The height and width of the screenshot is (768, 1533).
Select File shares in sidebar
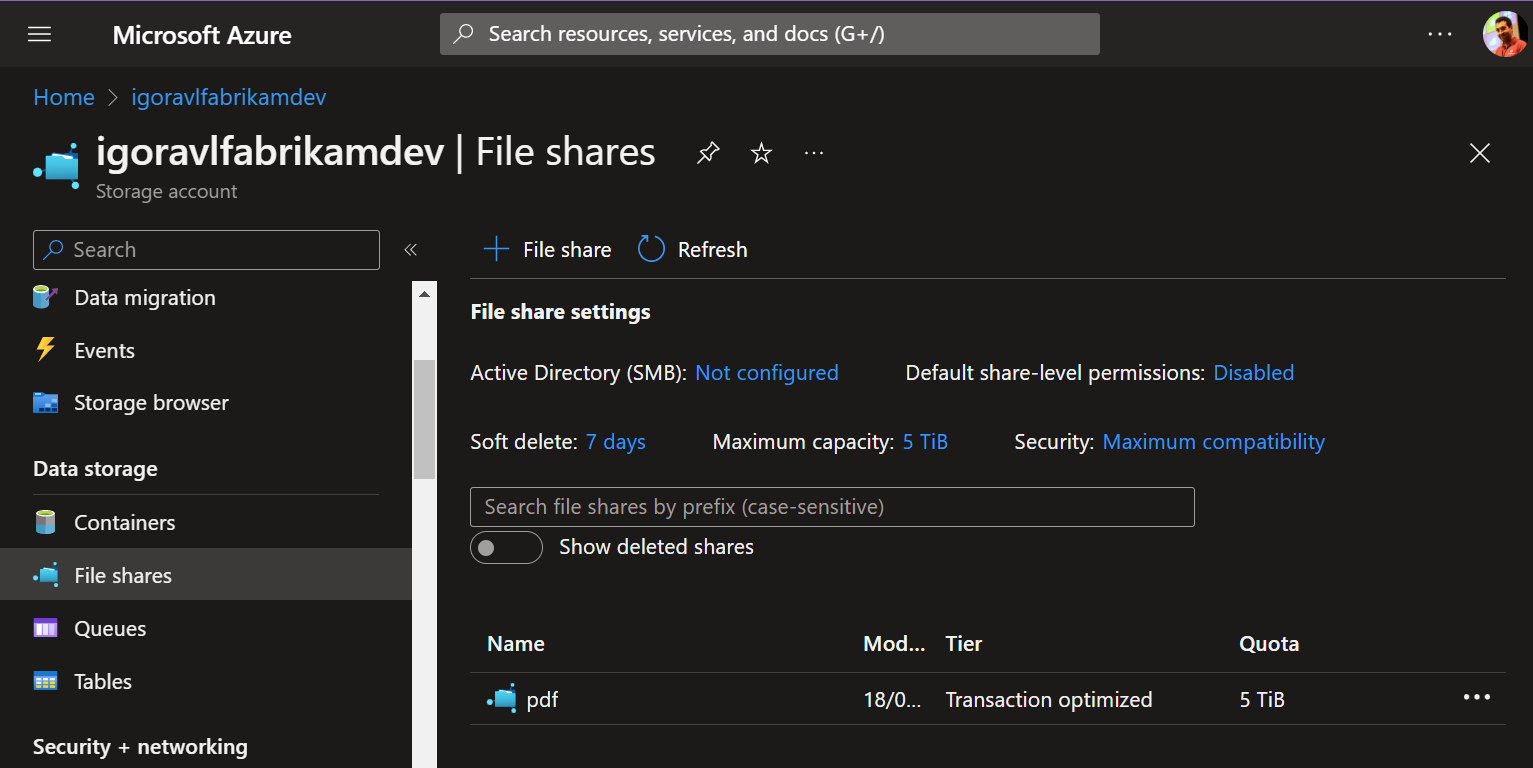[206, 575]
